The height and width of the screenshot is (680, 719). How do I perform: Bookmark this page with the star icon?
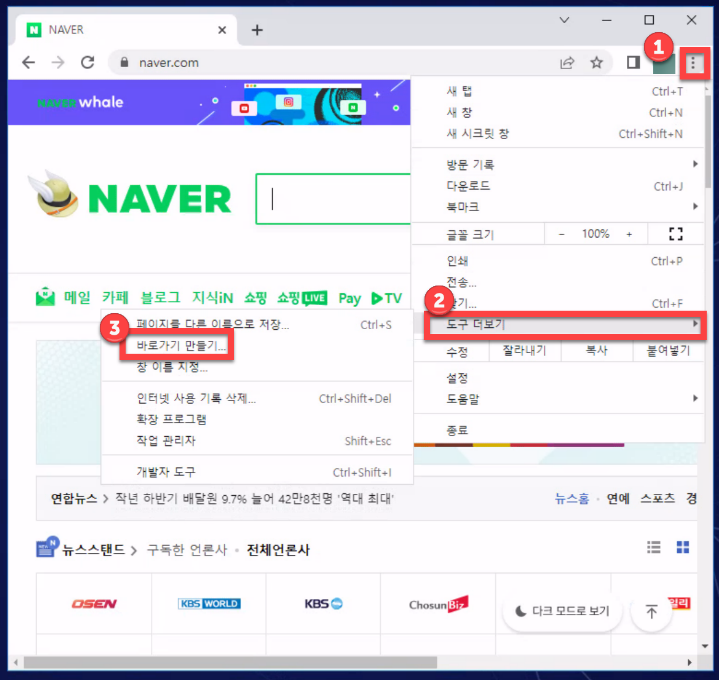[597, 62]
